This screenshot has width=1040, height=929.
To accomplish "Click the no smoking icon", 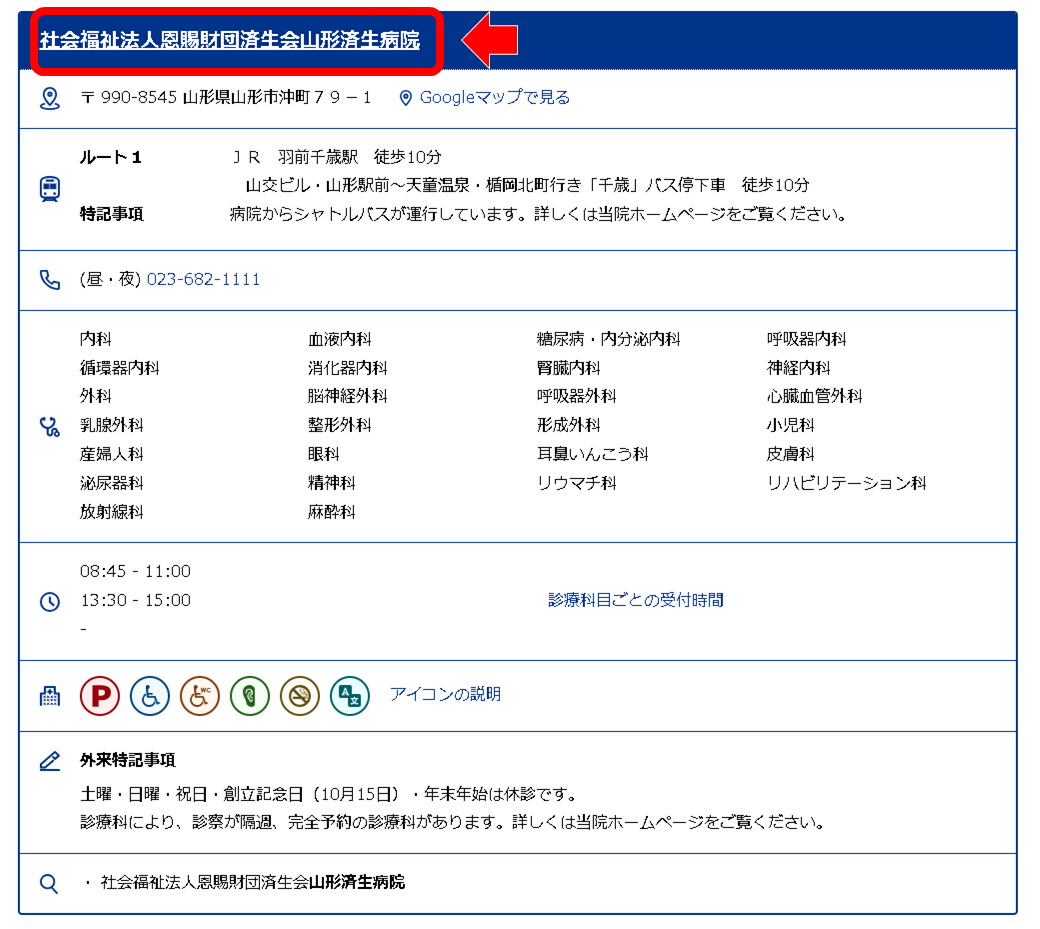I will 300,696.
